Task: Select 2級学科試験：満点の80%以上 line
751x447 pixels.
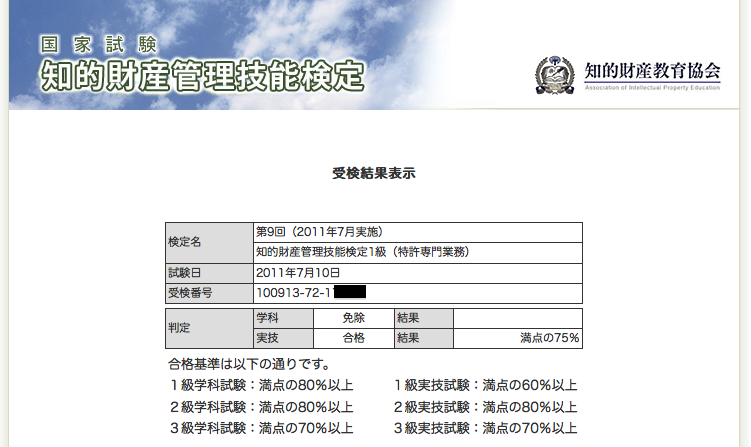Action: 262,407
